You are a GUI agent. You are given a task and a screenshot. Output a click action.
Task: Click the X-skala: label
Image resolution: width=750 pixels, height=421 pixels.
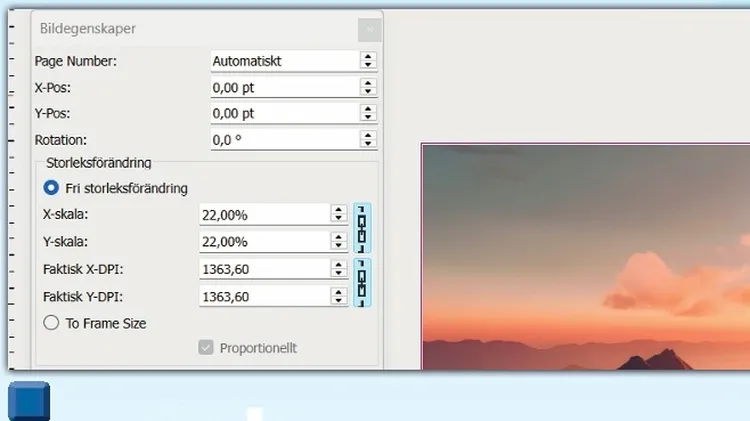(x=66, y=214)
